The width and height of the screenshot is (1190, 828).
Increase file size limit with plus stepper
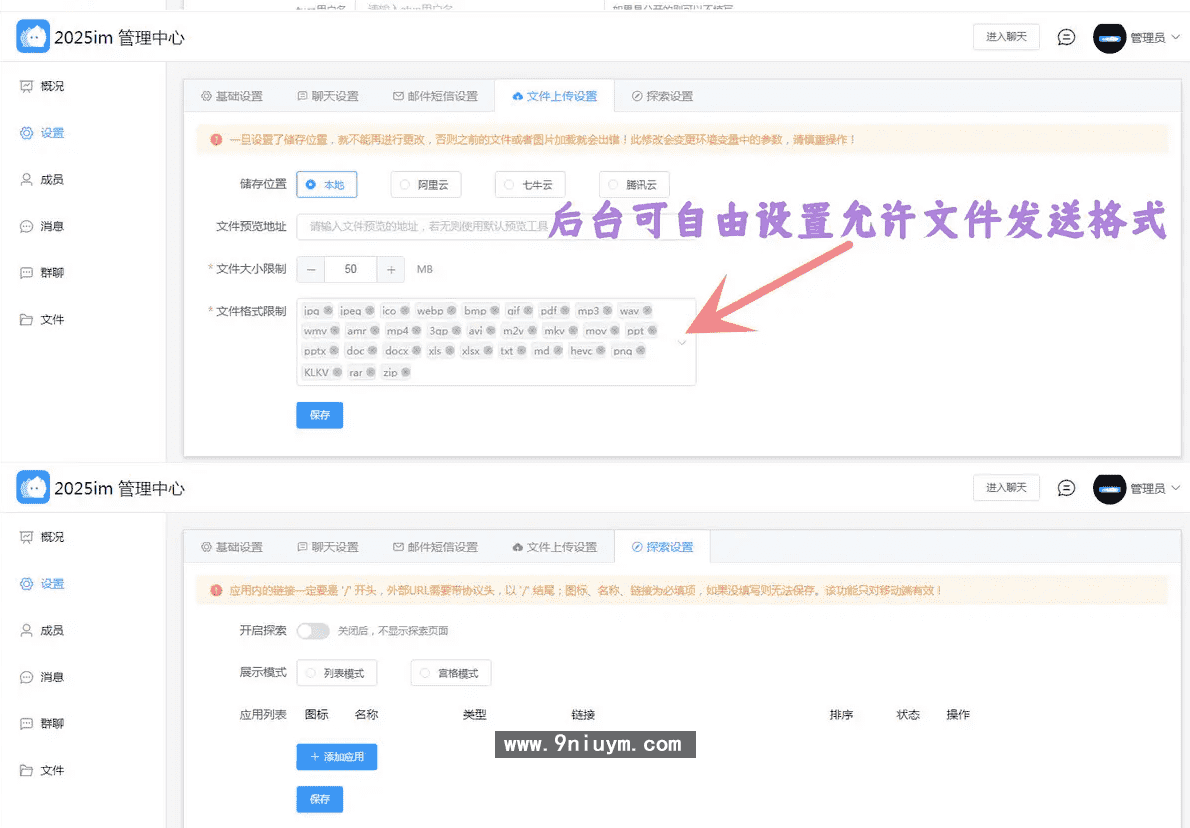[x=391, y=269]
